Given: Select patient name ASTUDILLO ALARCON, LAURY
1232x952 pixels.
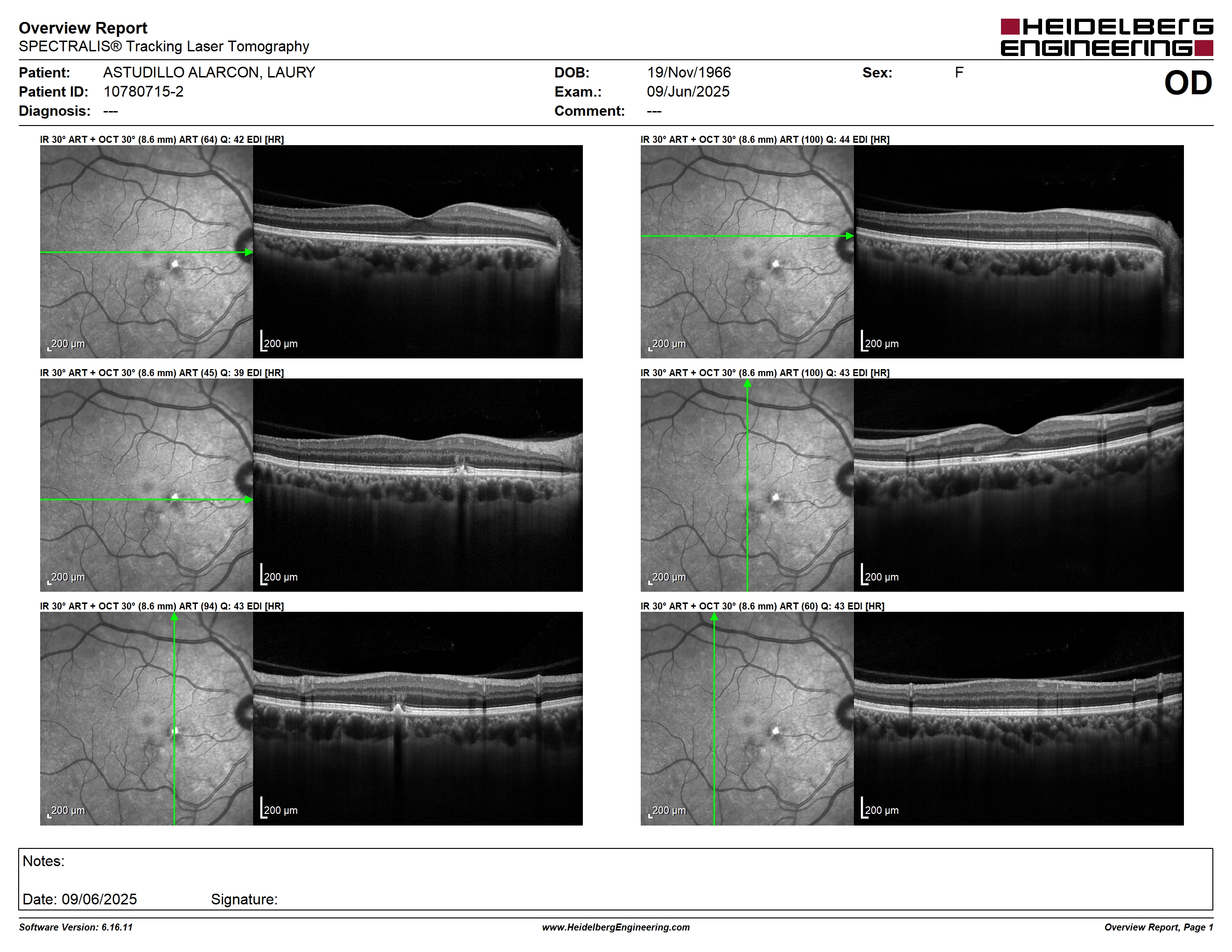Looking at the screenshot, I should tap(209, 72).
